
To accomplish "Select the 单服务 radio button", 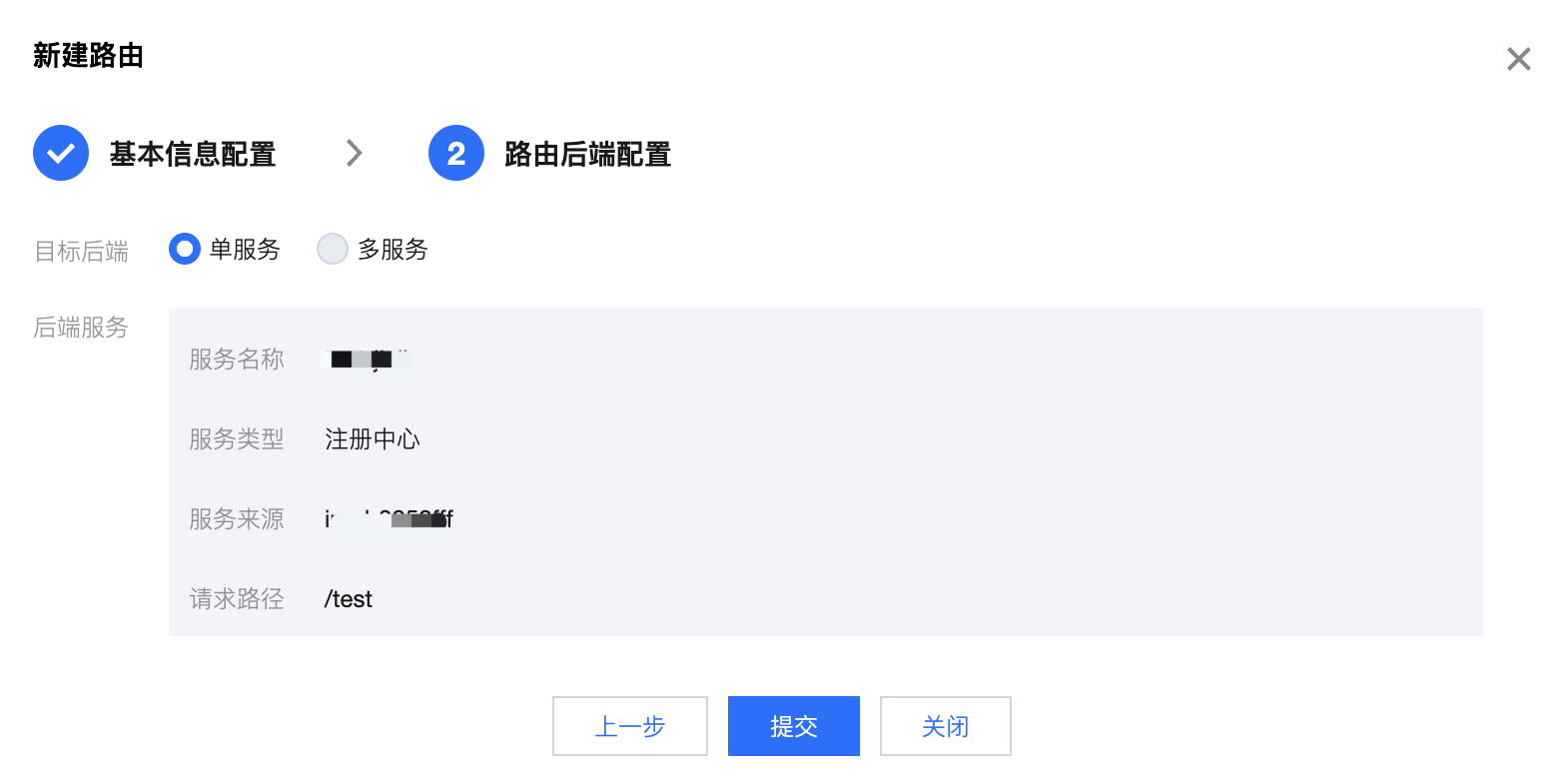I will pyautogui.click(x=185, y=249).
